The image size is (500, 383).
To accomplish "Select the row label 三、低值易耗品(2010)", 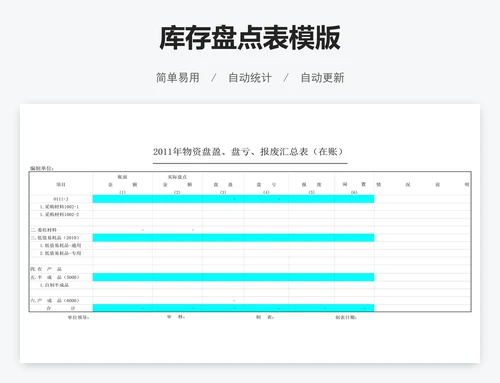I will point(55,238).
